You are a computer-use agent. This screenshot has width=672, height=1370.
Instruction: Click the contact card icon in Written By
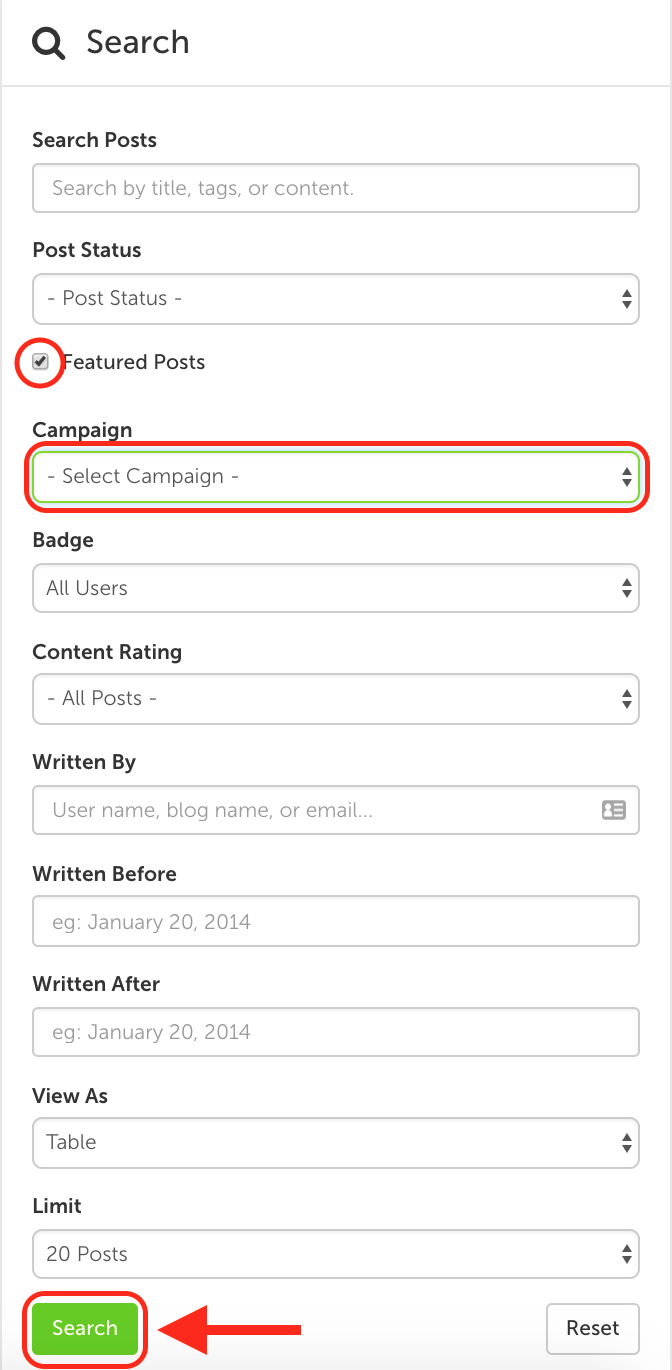(613, 810)
